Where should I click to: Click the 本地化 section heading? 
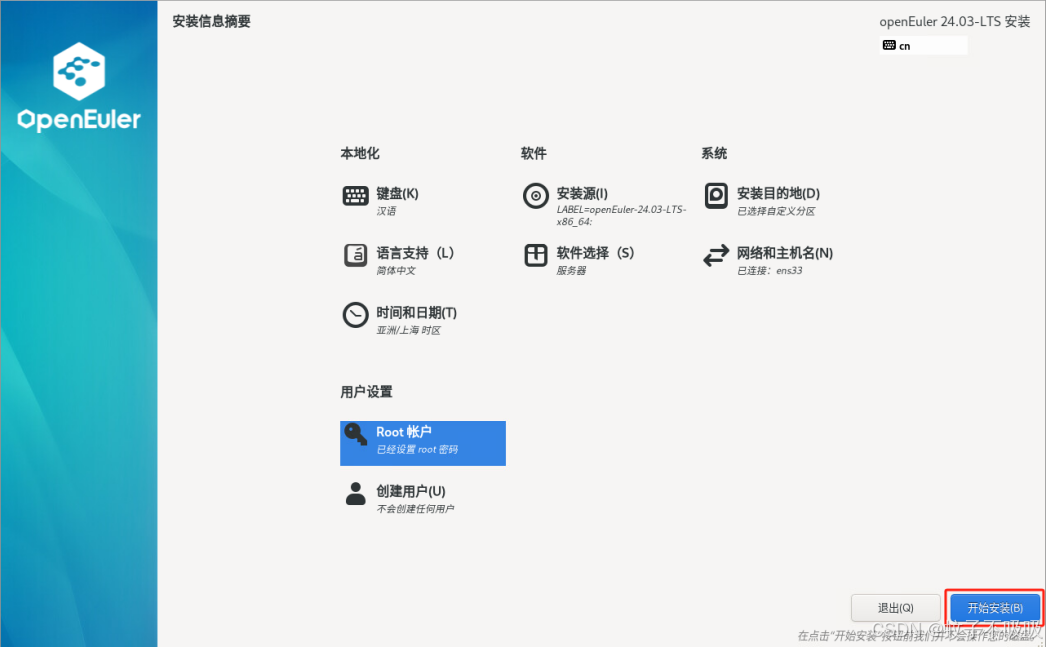pyautogui.click(x=360, y=153)
